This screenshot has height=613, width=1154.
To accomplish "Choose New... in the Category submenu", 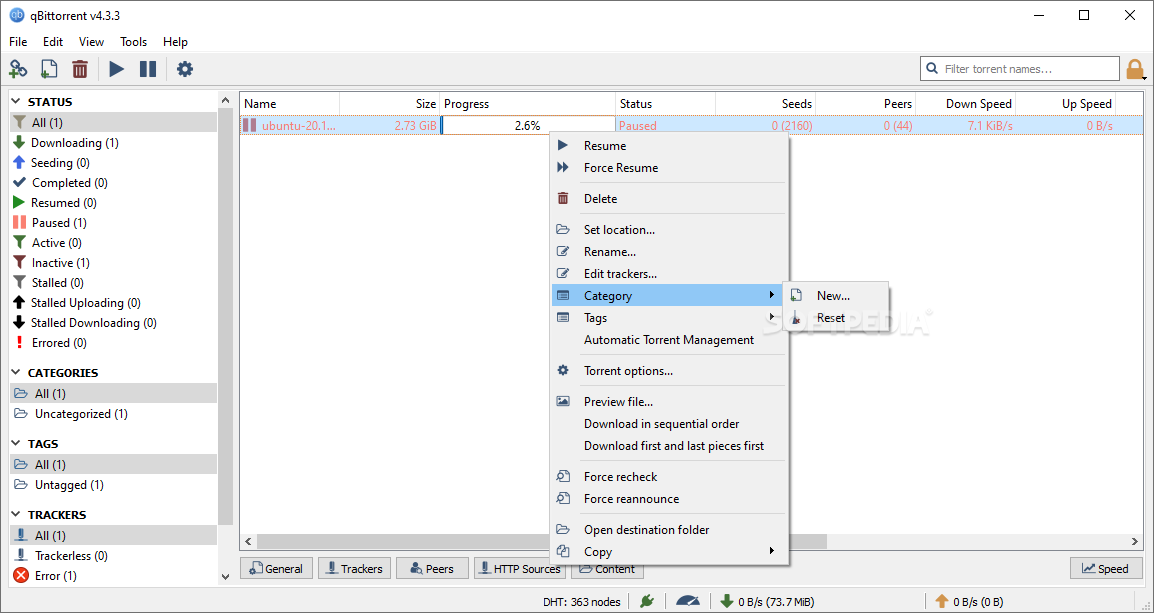I will pyautogui.click(x=837, y=296).
